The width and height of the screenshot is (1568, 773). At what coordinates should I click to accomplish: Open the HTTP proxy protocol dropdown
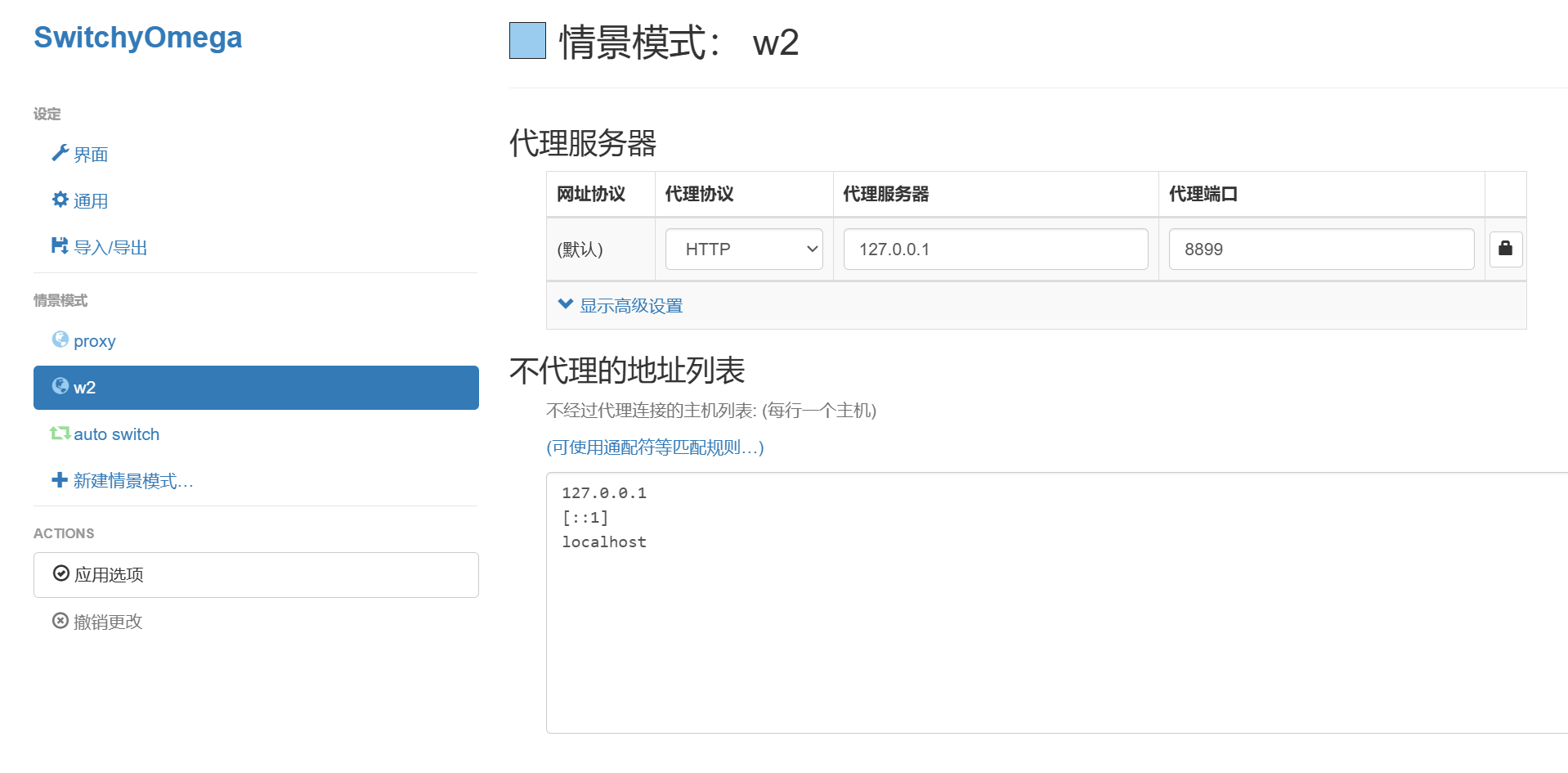tap(744, 249)
